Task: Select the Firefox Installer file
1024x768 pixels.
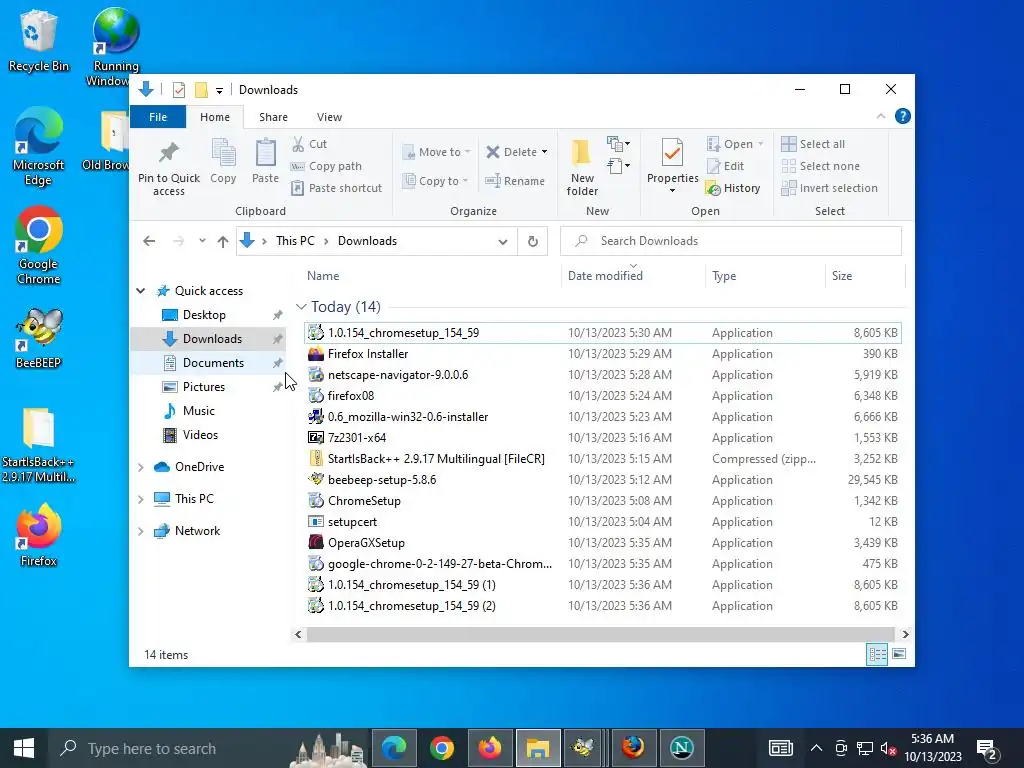Action: point(602,354)
